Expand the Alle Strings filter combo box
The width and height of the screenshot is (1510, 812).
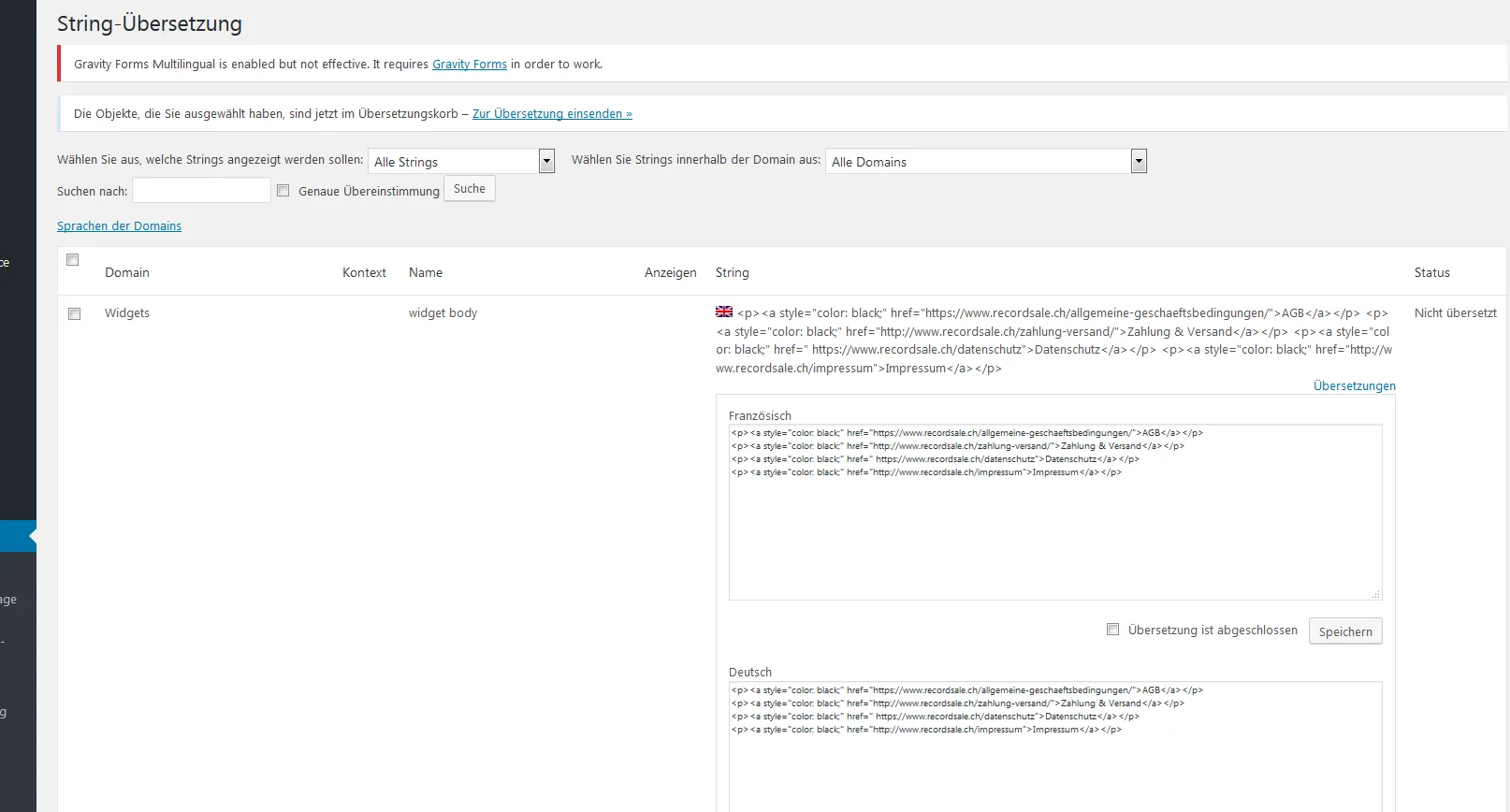[462, 161]
